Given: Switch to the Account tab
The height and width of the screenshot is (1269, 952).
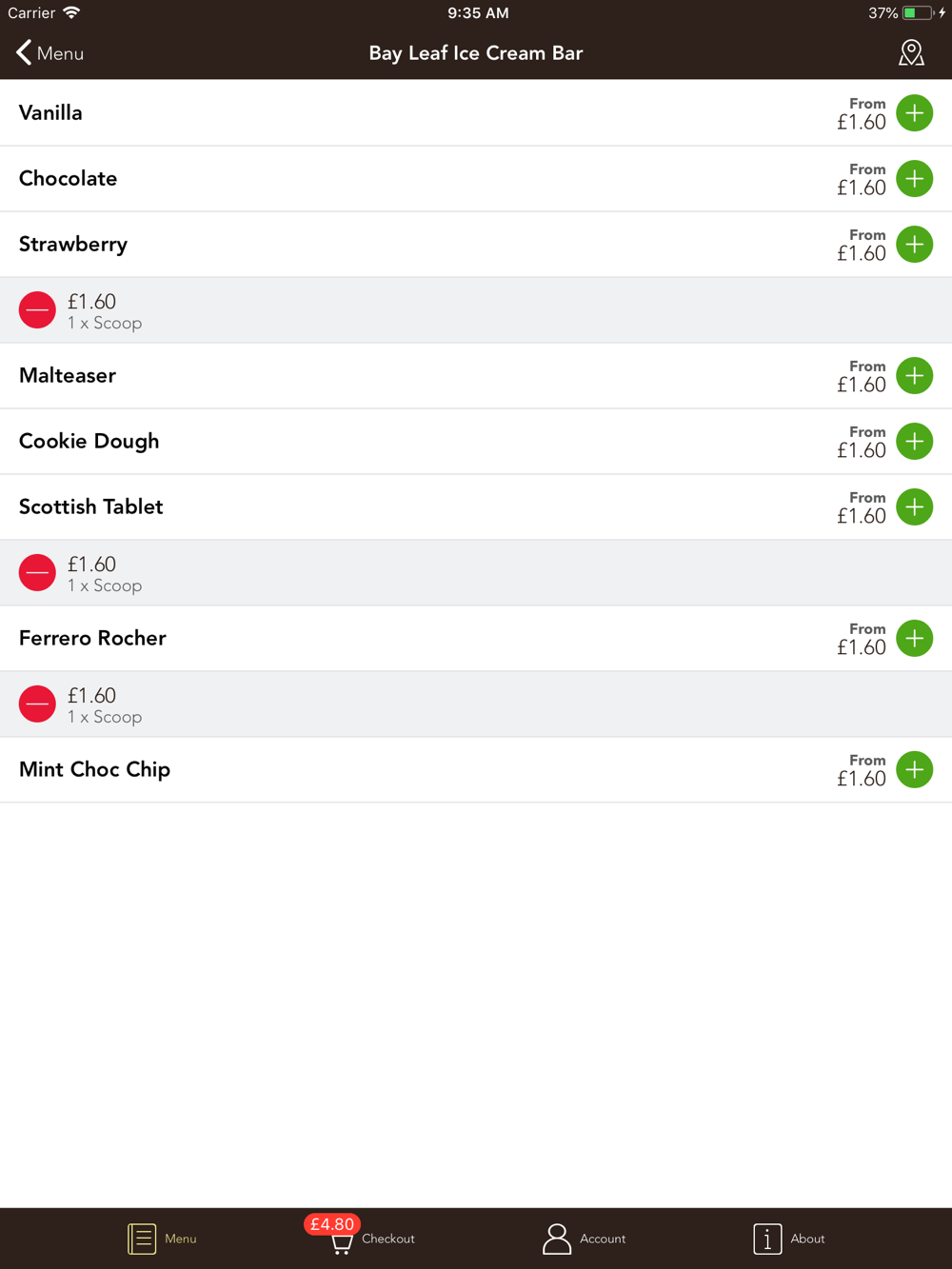Looking at the screenshot, I should 584,1239.
